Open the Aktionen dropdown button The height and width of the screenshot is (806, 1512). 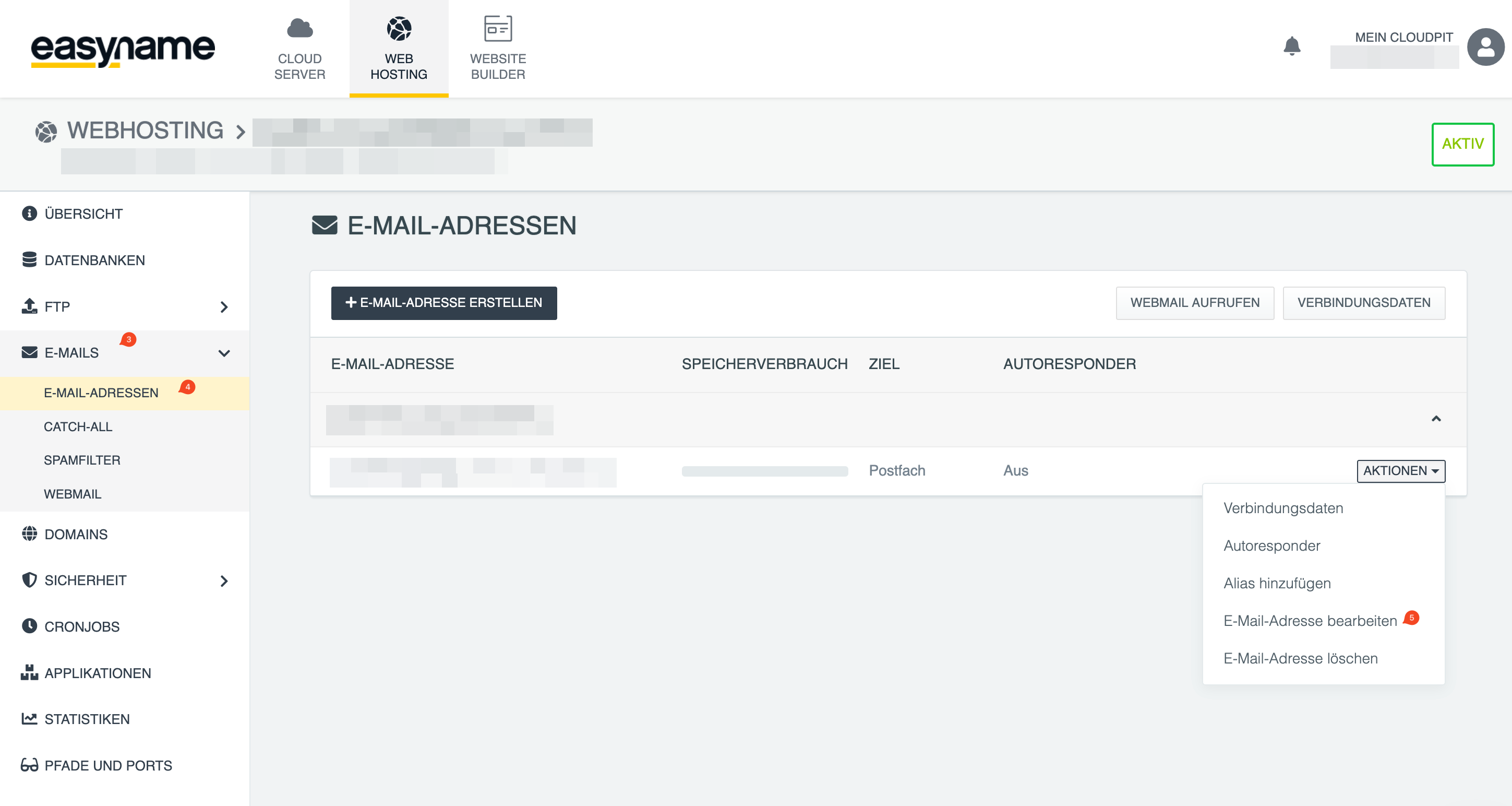tap(1400, 470)
